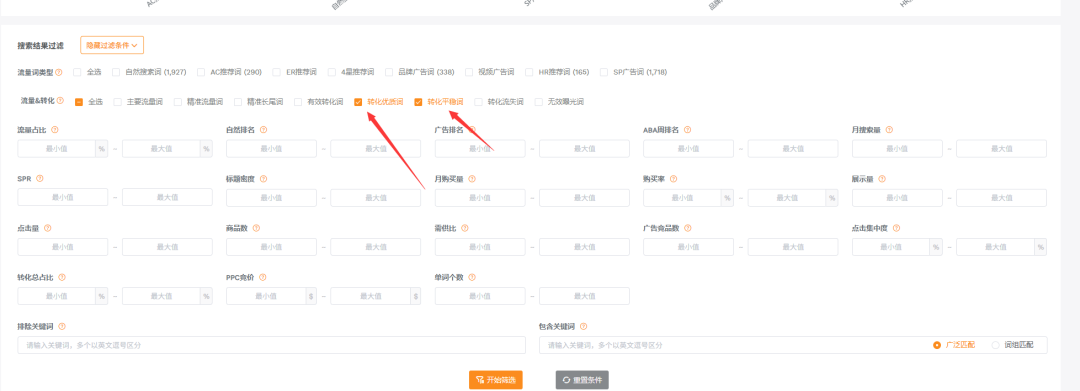Focus the 流量占比 minimum value field
The image size is (1080, 391).
[x=56, y=149]
